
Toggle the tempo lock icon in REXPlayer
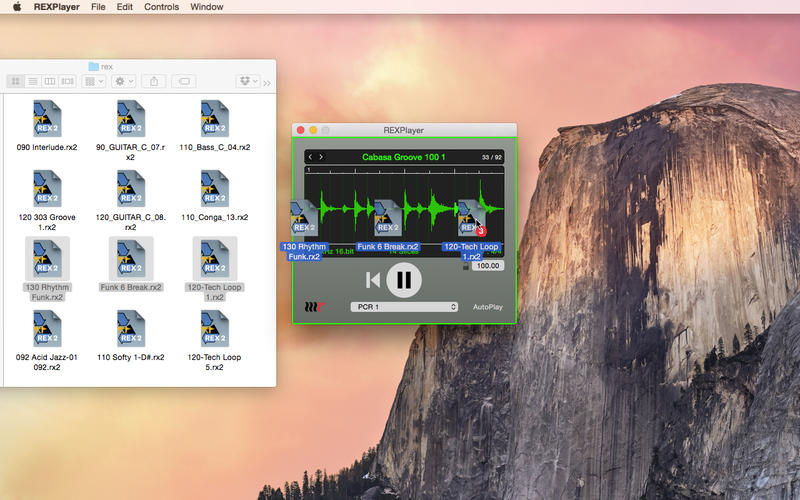click(x=465, y=266)
